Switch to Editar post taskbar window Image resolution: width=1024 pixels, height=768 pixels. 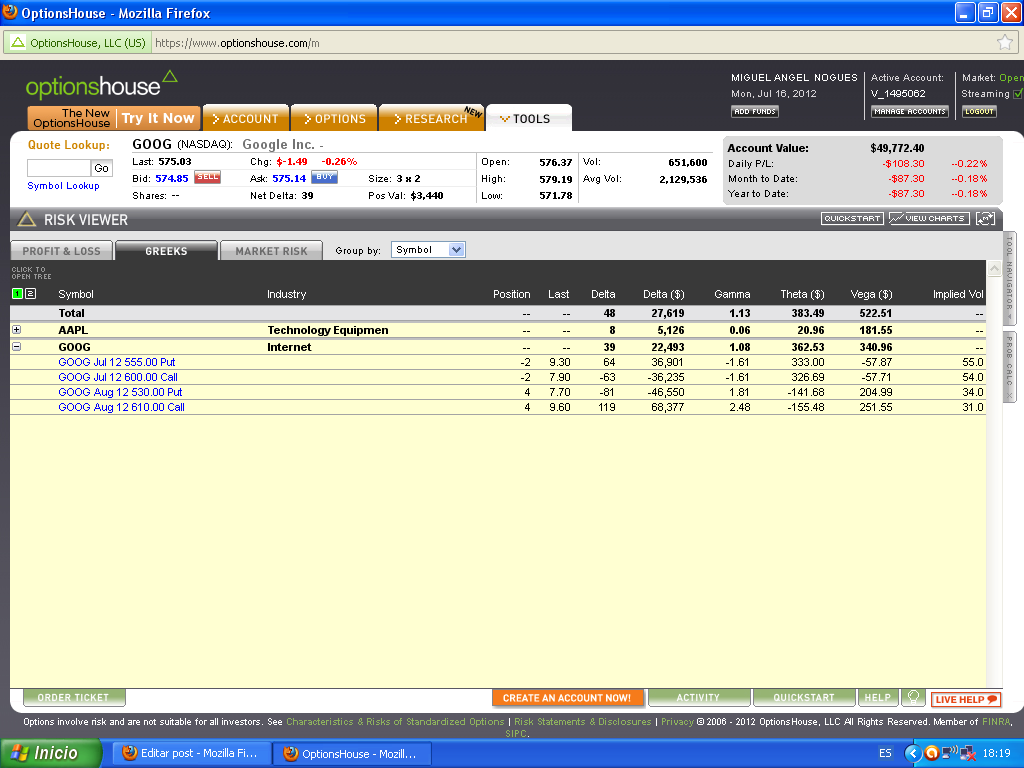[191, 753]
